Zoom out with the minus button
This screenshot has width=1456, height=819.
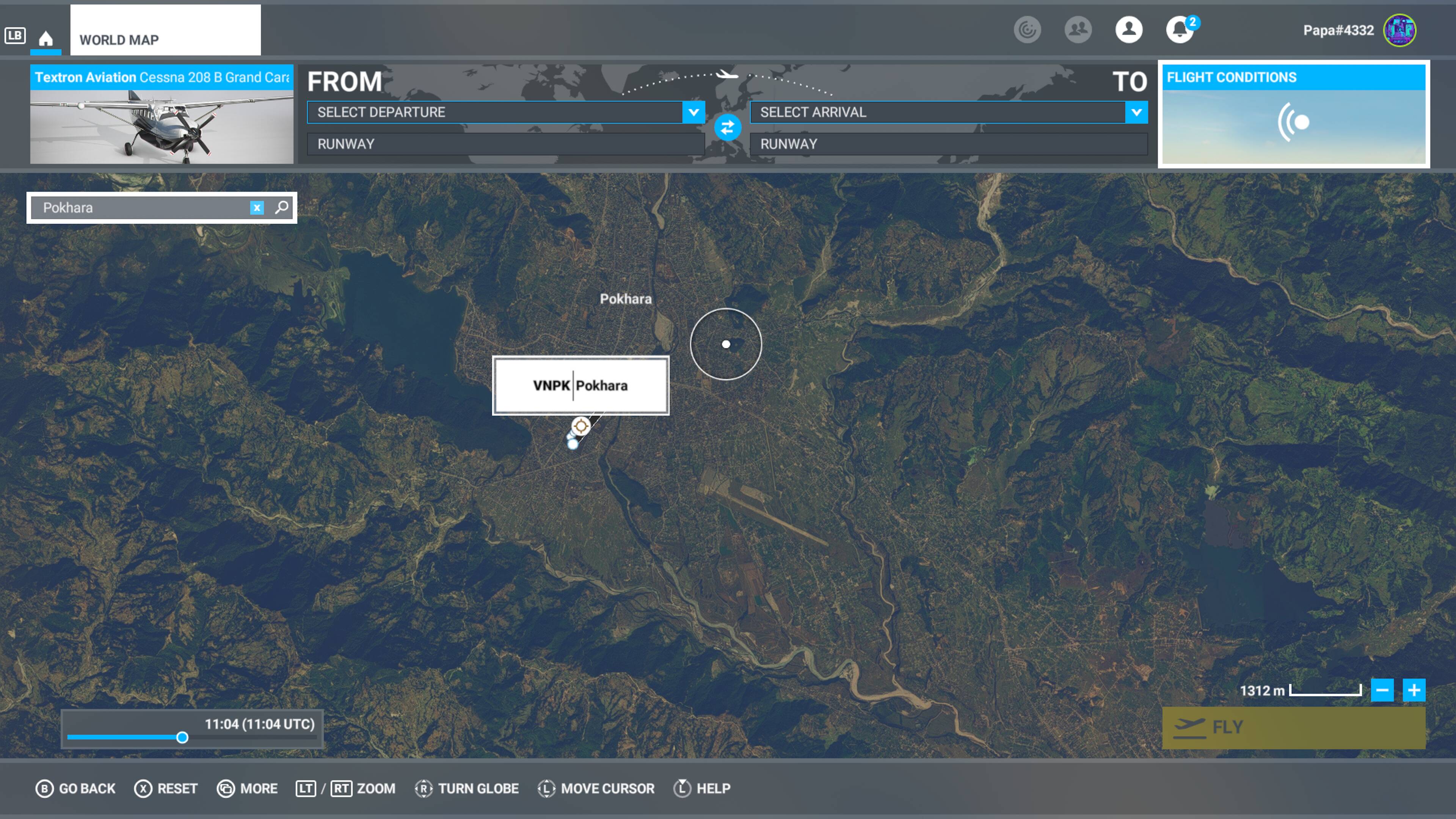coord(1382,690)
